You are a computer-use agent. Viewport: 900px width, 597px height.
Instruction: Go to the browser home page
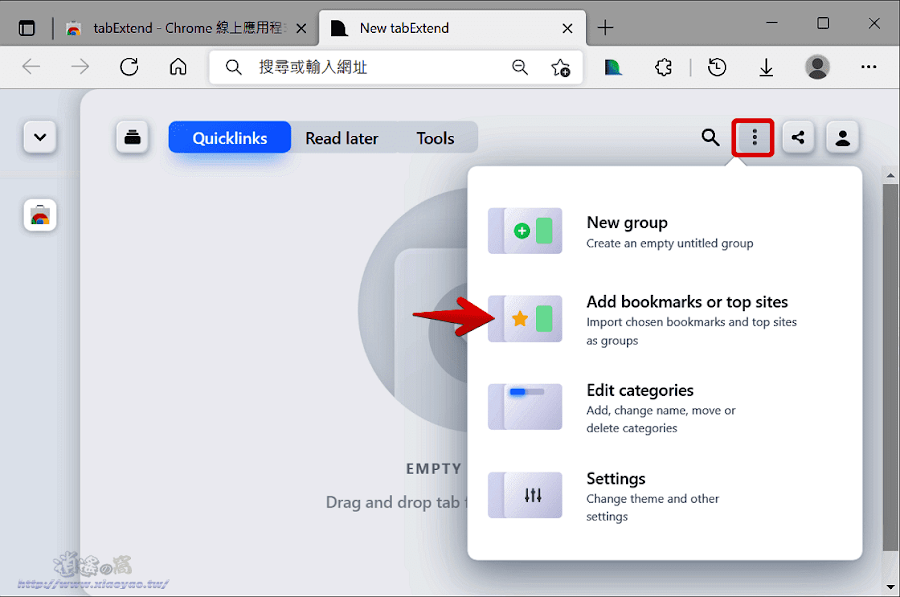point(178,67)
